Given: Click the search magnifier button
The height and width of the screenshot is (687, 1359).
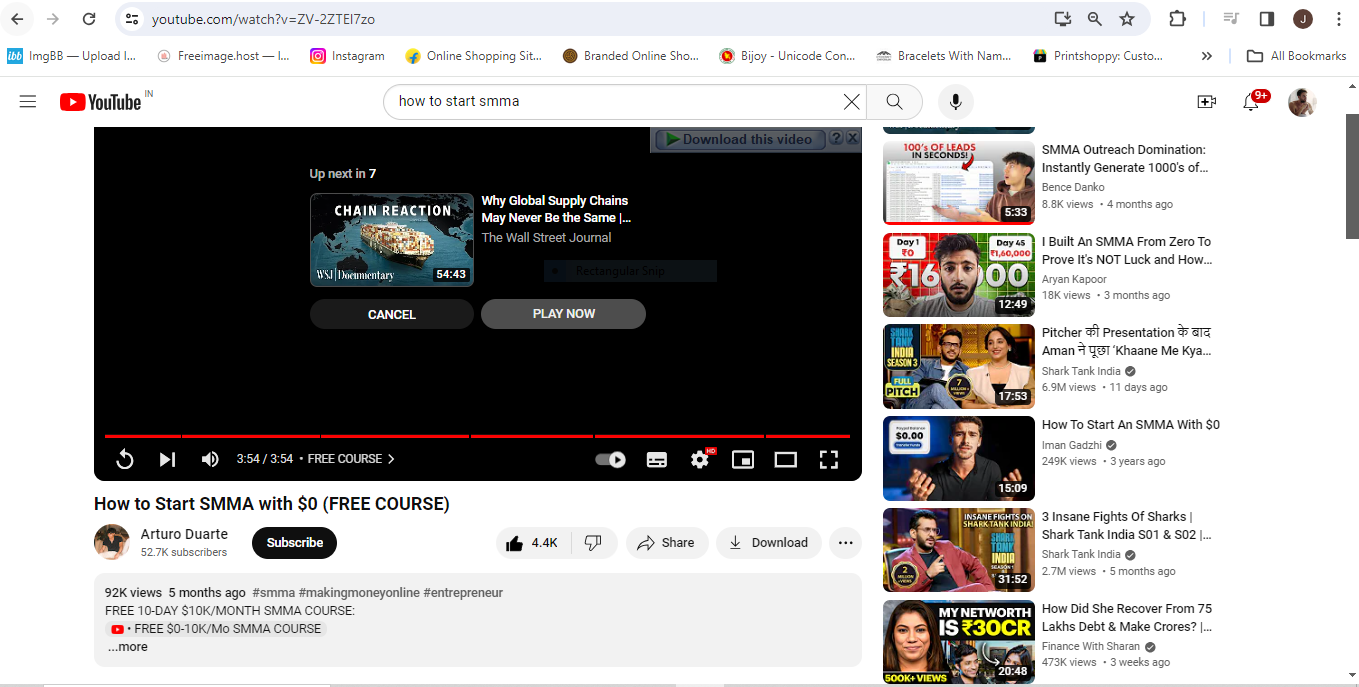Looking at the screenshot, I should 895,101.
